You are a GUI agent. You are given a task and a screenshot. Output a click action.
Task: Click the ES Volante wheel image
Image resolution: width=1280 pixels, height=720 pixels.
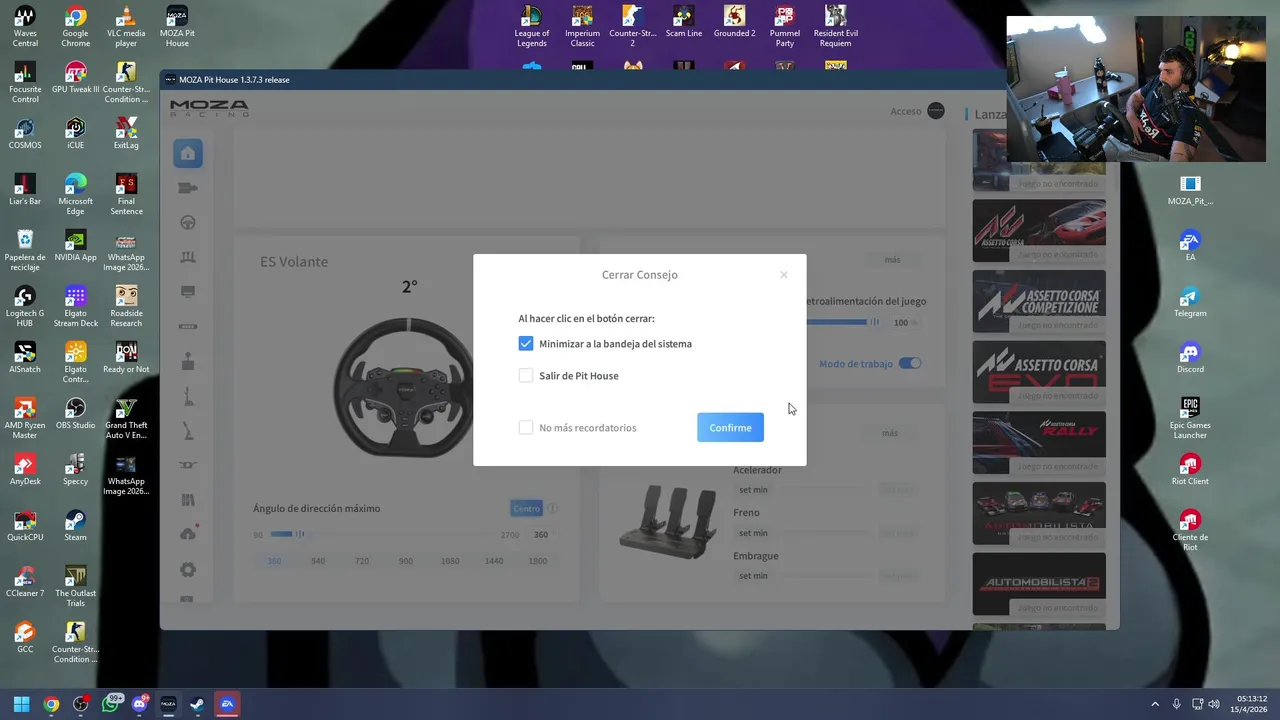click(x=405, y=387)
